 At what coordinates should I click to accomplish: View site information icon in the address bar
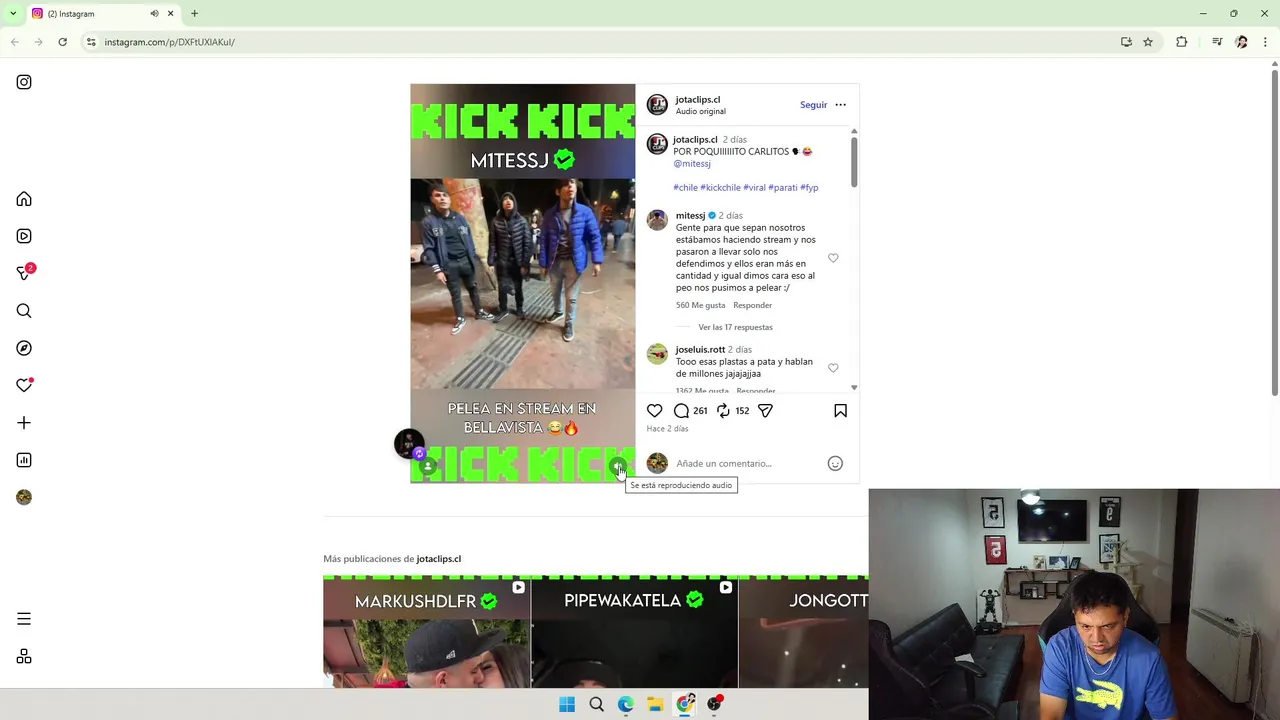tap(90, 42)
